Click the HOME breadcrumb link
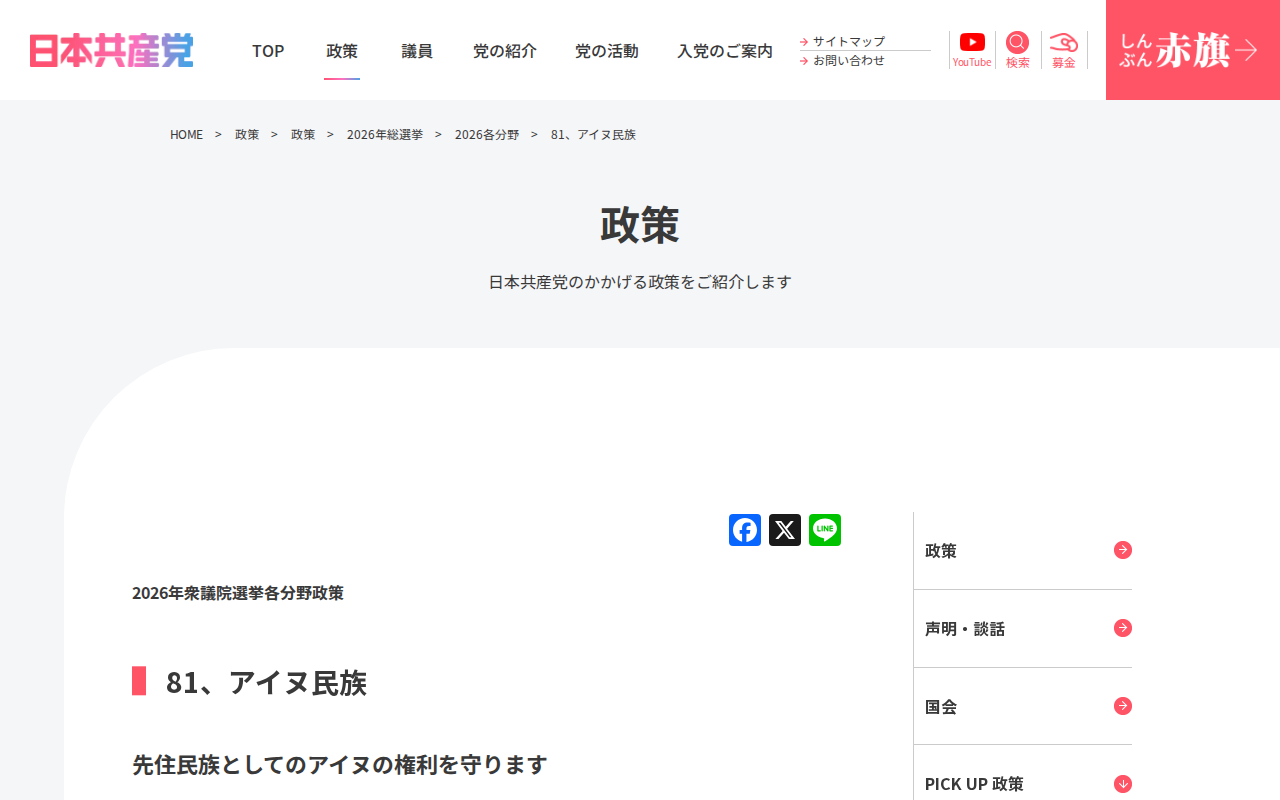1280x800 pixels. (186, 134)
